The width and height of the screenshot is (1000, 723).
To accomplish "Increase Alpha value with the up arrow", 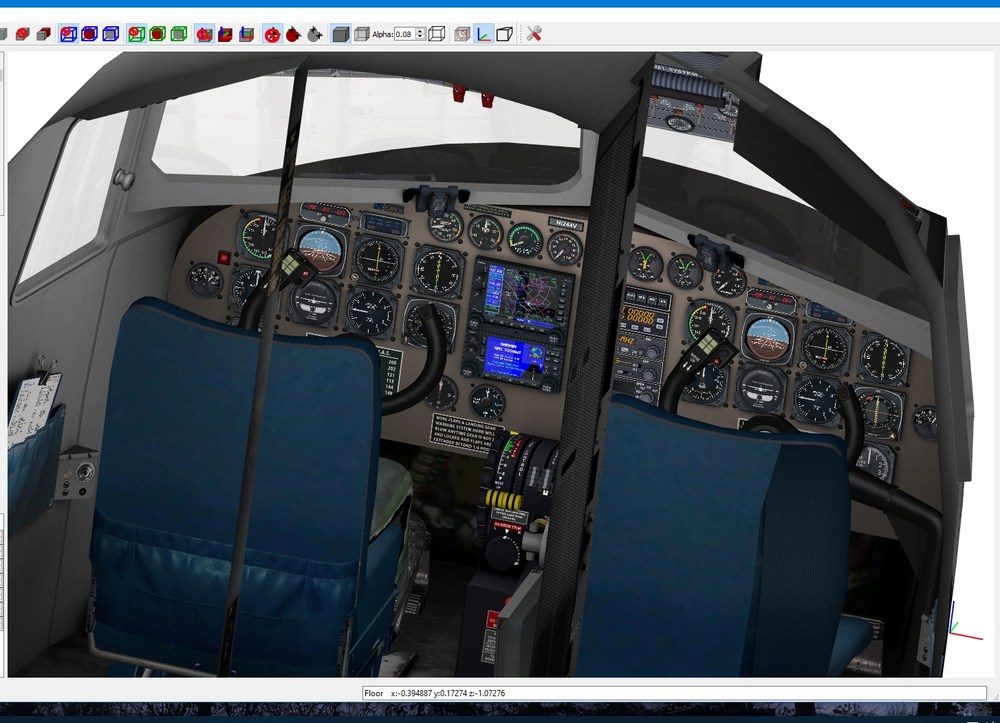I will click(x=421, y=31).
